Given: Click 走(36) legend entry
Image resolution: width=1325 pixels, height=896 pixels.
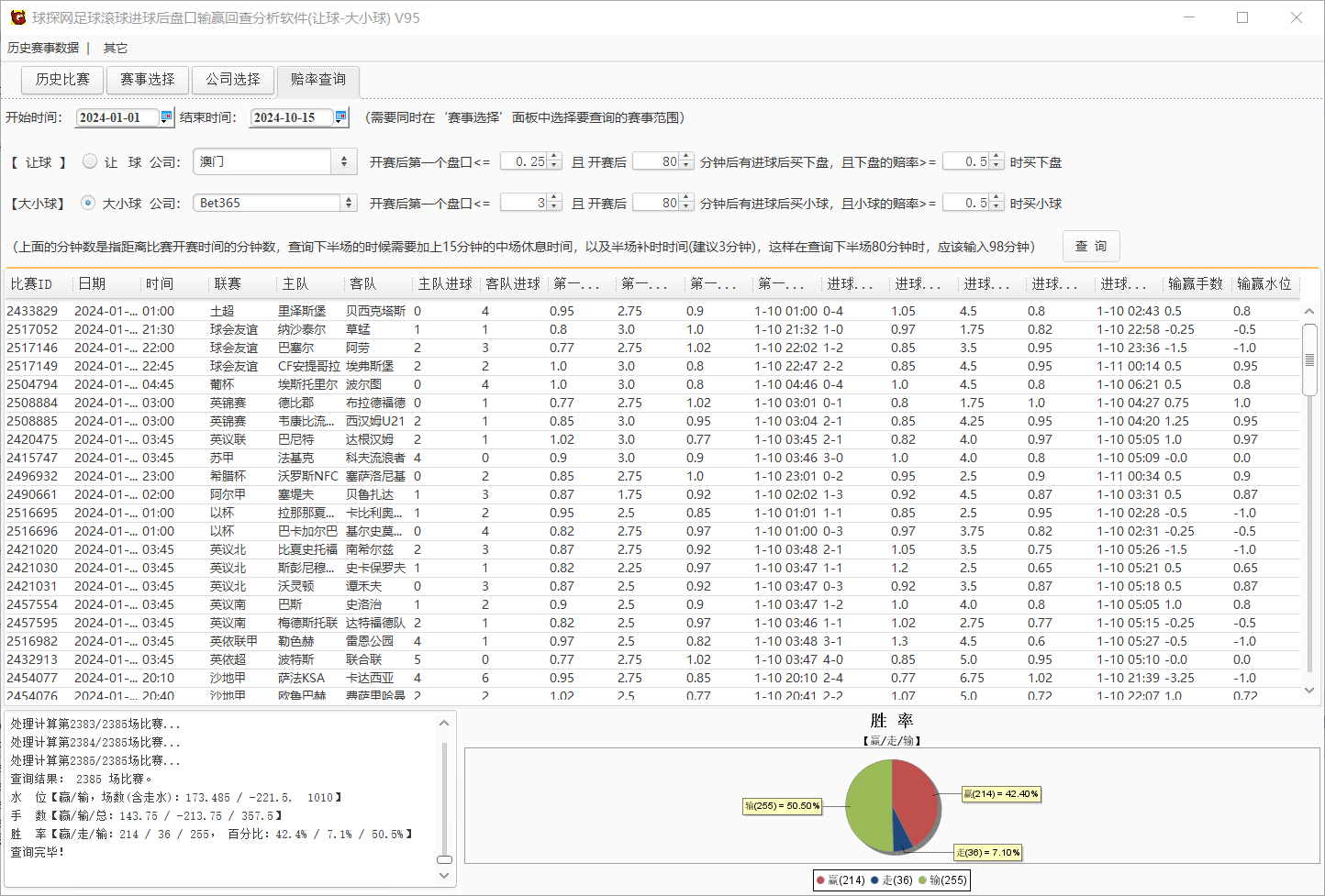Looking at the screenshot, I should pos(892,880).
